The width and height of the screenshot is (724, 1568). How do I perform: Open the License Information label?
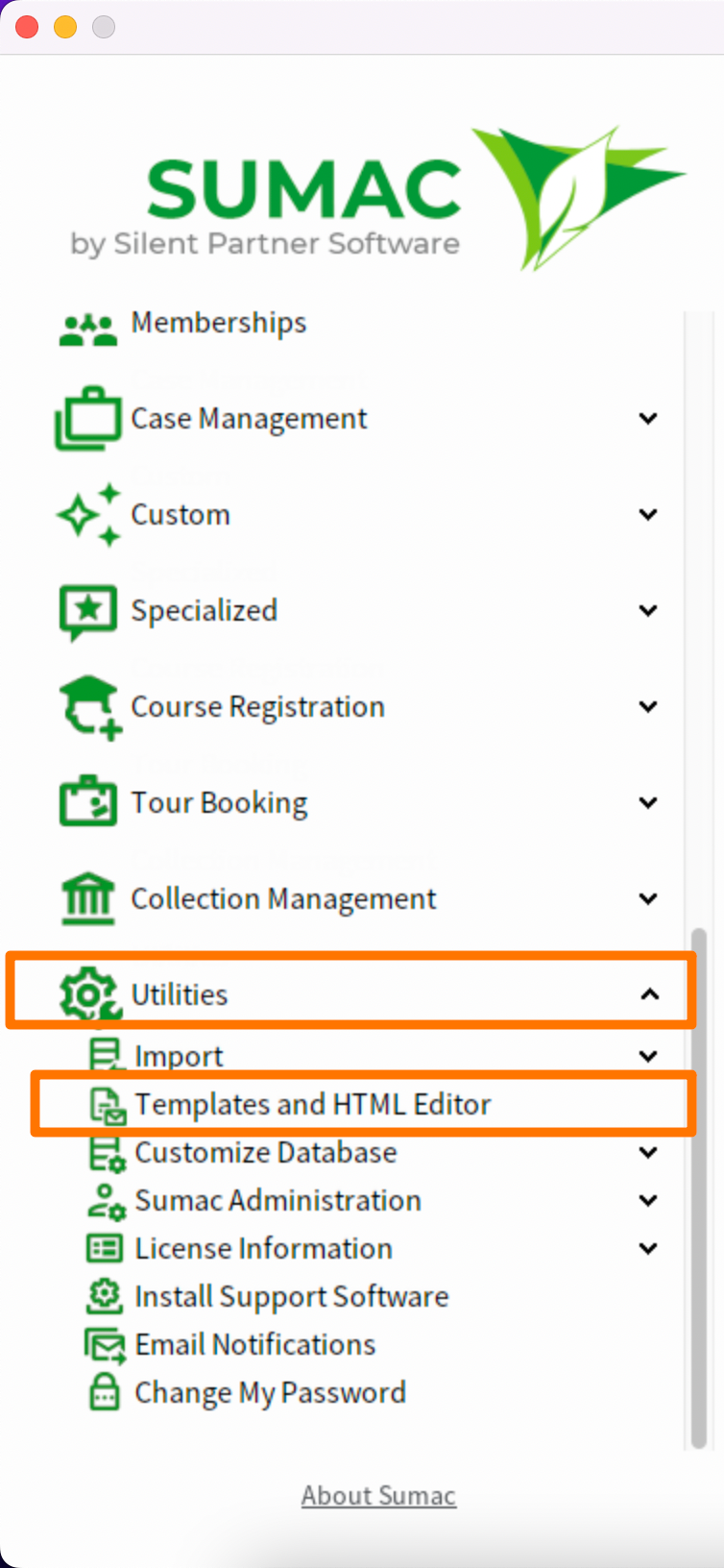264,1248
